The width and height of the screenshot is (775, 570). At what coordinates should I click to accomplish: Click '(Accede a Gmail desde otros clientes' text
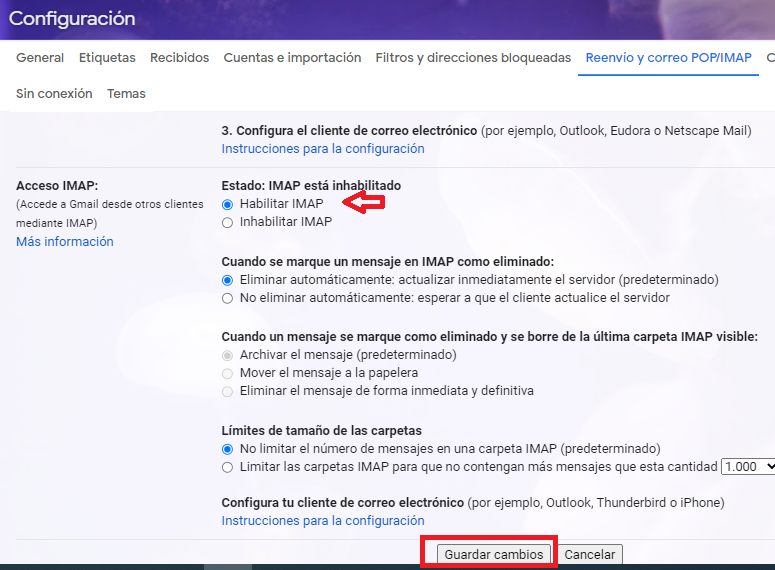pyautogui.click(x=109, y=204)
